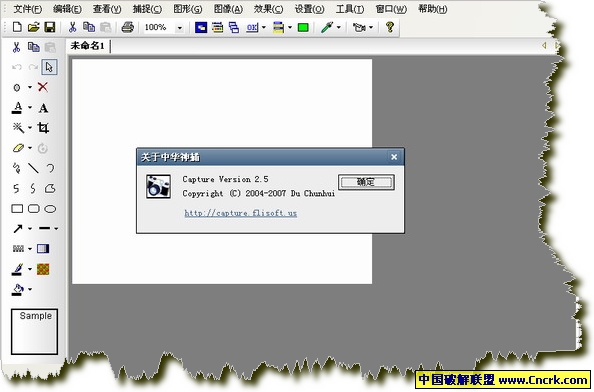Expand the video camera dropdown arrow
594x392 pixels.
[x=371, y=27]
